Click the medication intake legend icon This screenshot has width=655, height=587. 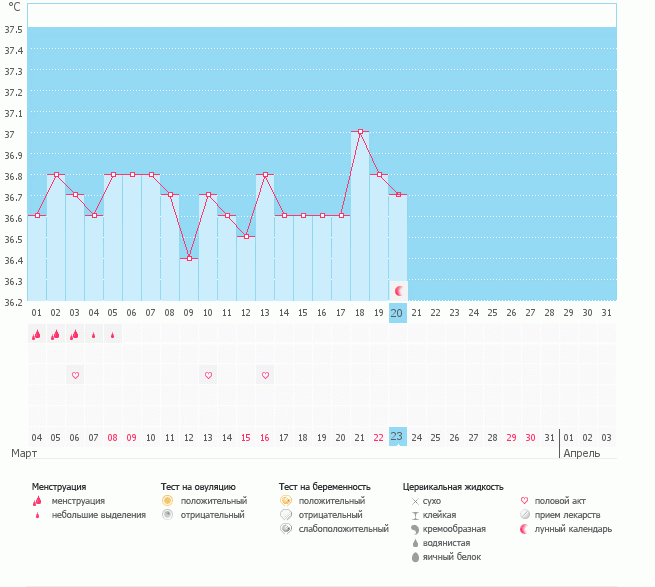pyautogui.click(x=525, y=515)
